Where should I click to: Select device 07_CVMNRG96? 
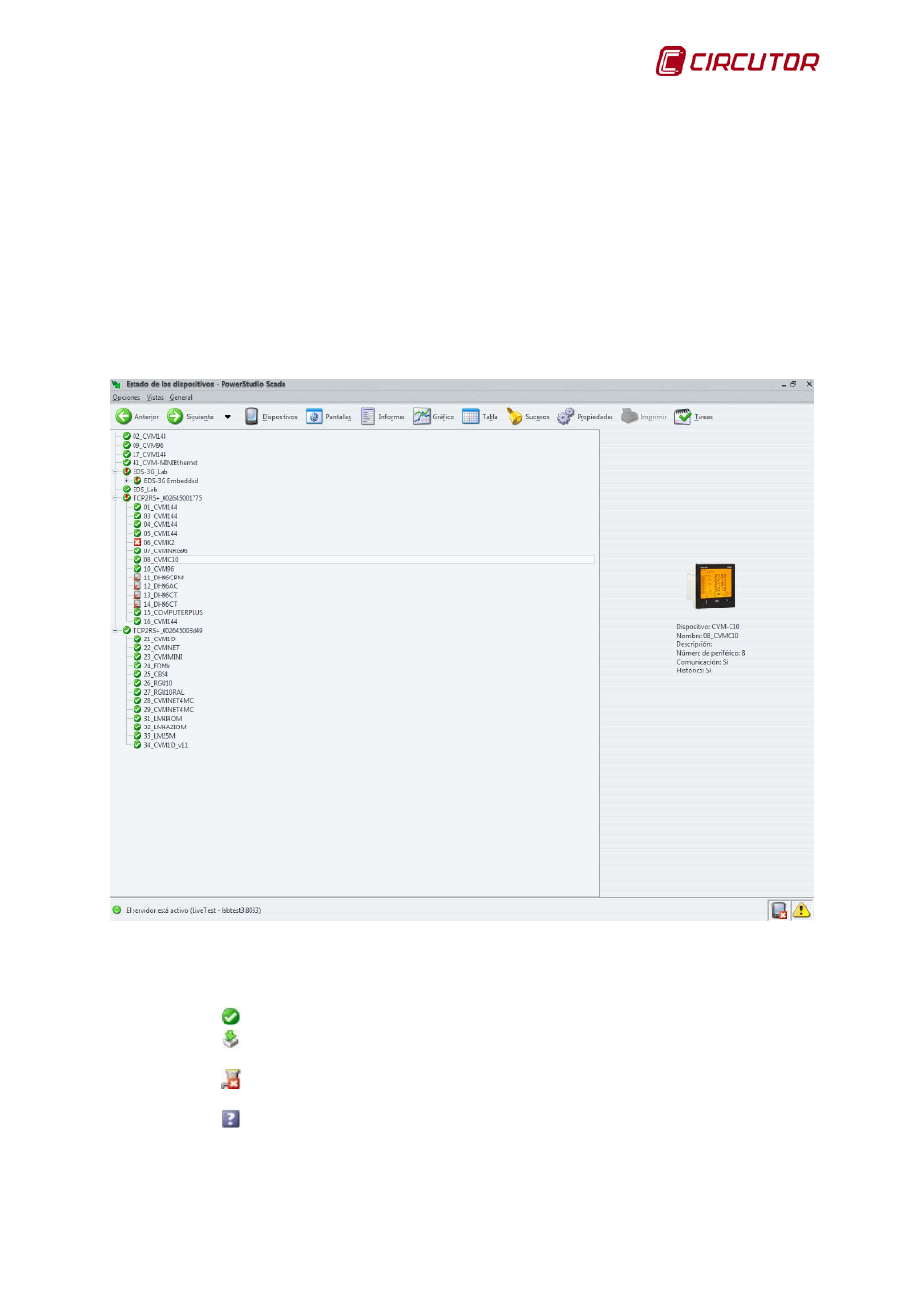165,551
